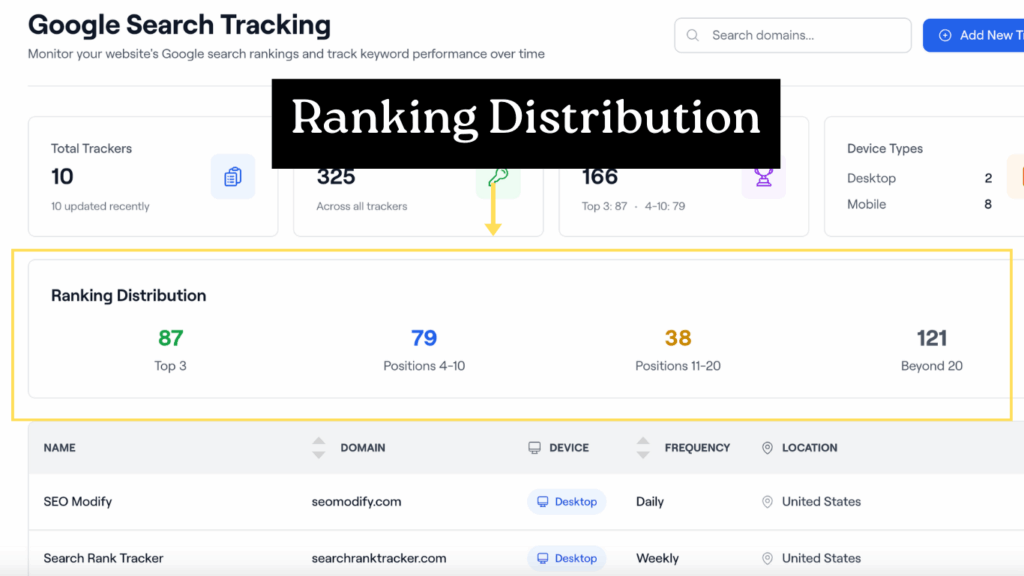Click the FREQUENCY column header

(697, 447)
